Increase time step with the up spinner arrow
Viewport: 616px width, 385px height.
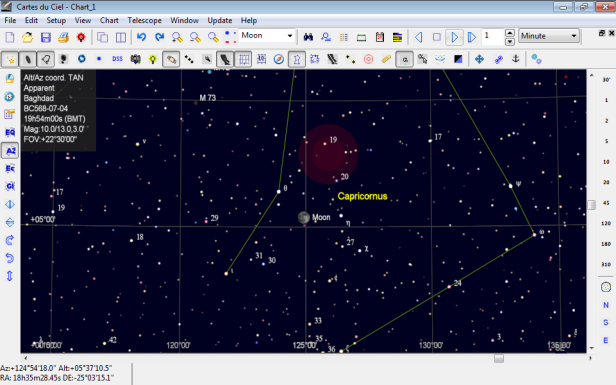coord(510,33)
